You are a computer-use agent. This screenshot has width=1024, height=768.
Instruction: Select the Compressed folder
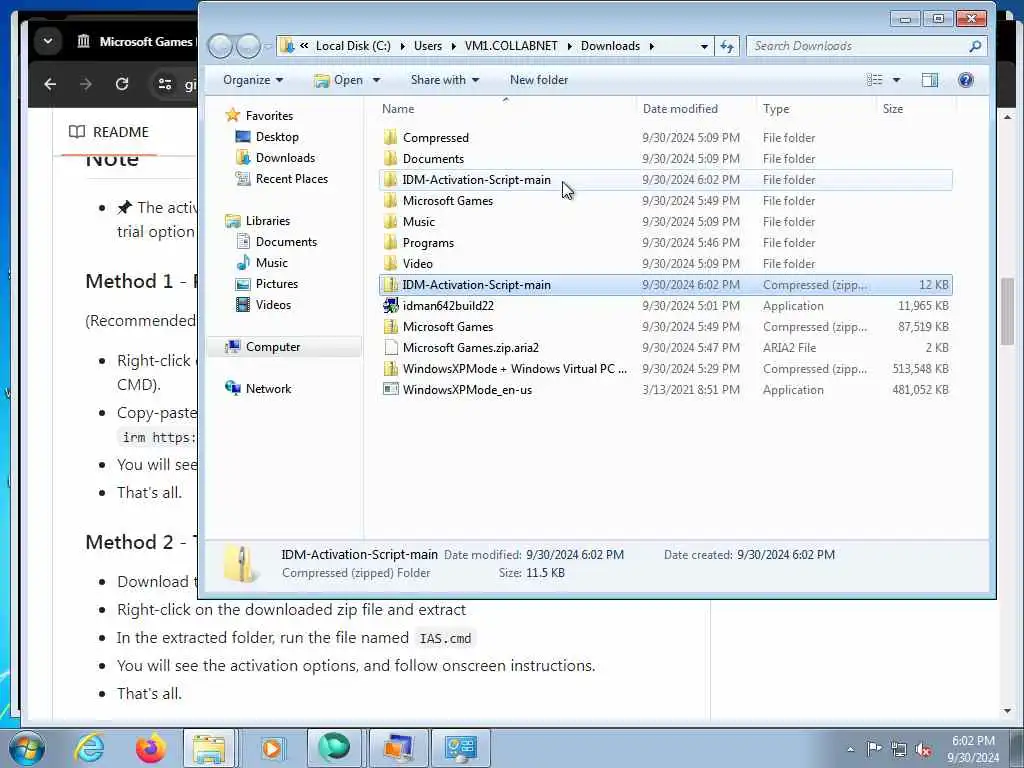pyautogui.click(x=665, y=138)
